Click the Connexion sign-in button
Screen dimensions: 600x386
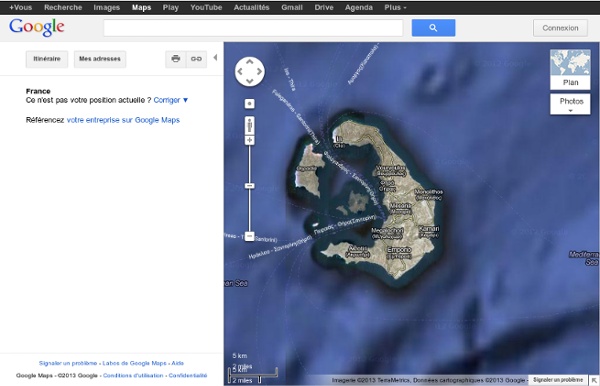(560, 28)
